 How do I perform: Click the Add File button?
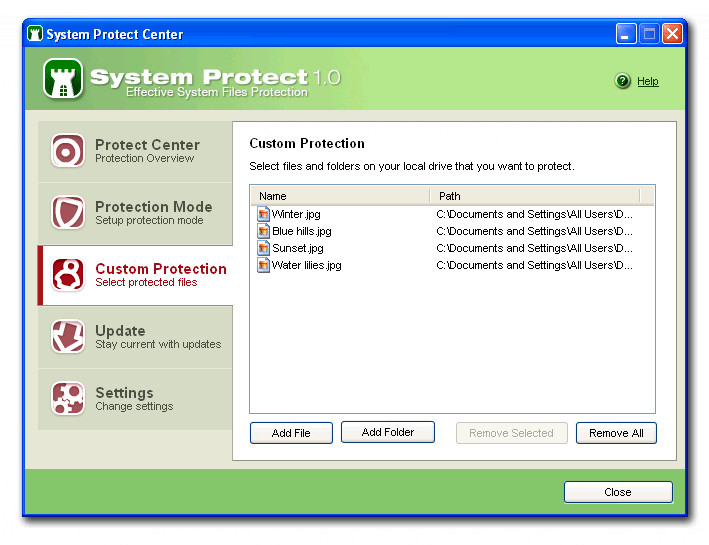pos(291,433)
